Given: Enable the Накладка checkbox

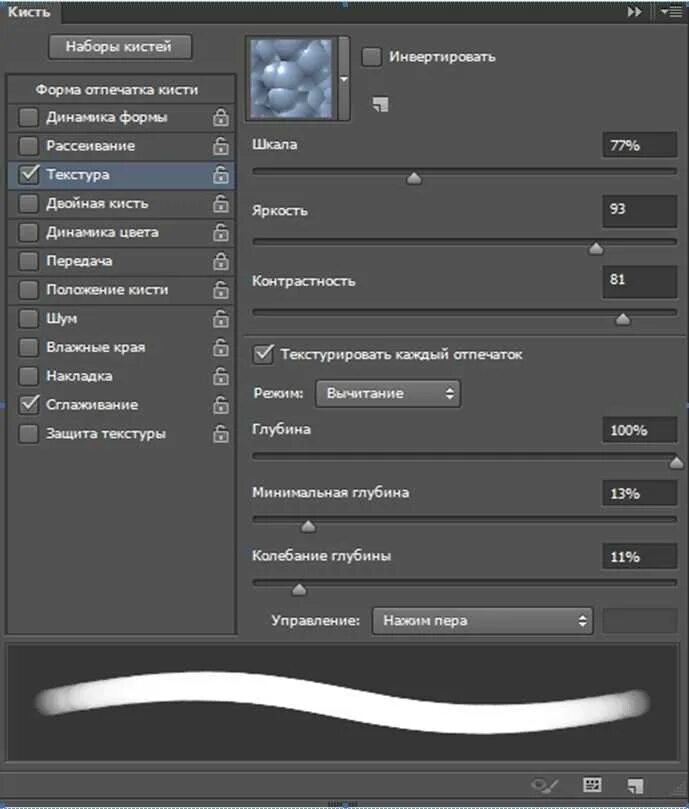Looking at the screenshot, I should click(x=28, y=377).
